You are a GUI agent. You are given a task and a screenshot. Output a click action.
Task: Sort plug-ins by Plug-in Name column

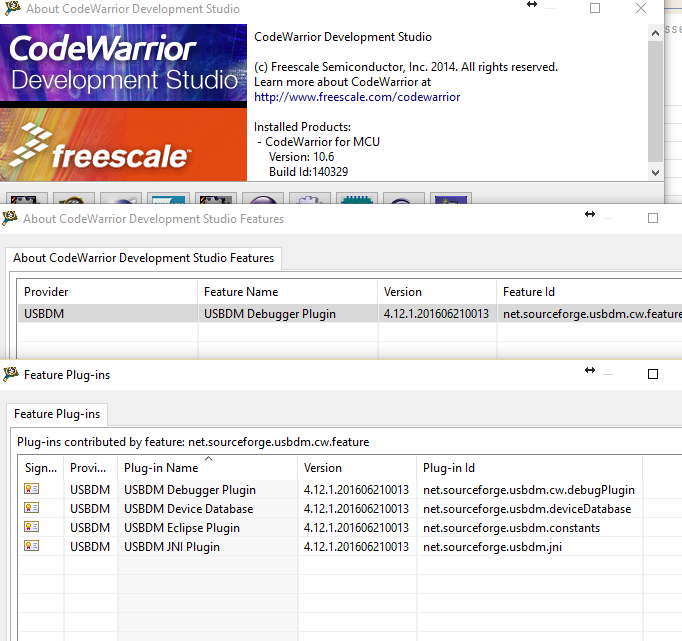207,468
